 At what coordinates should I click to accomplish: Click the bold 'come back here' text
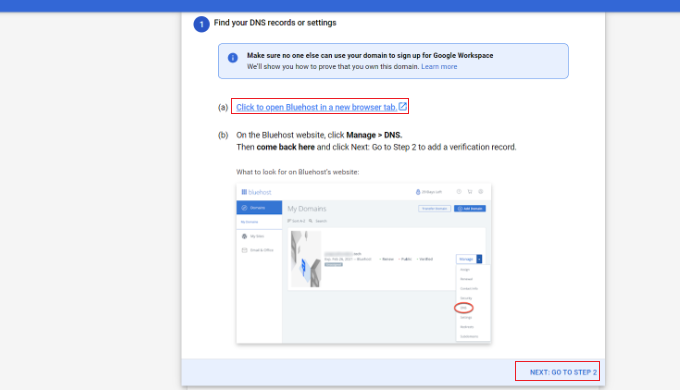(285, 147)
